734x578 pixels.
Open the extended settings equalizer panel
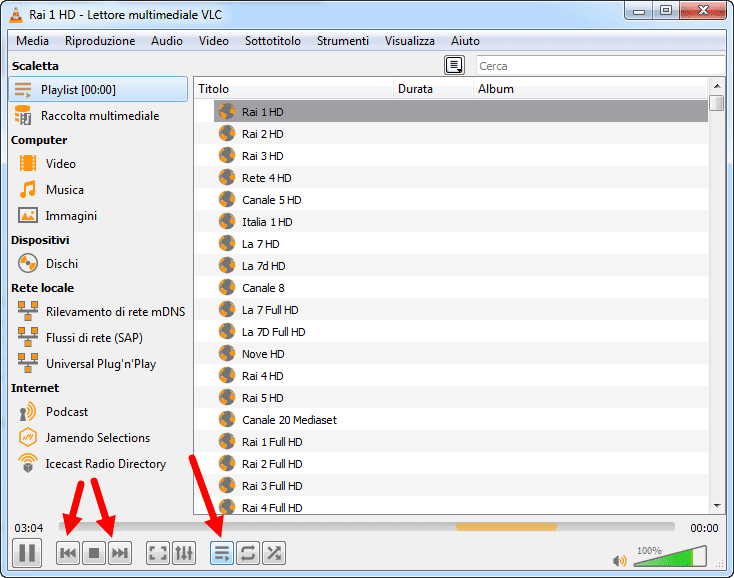tap(184, 553)
